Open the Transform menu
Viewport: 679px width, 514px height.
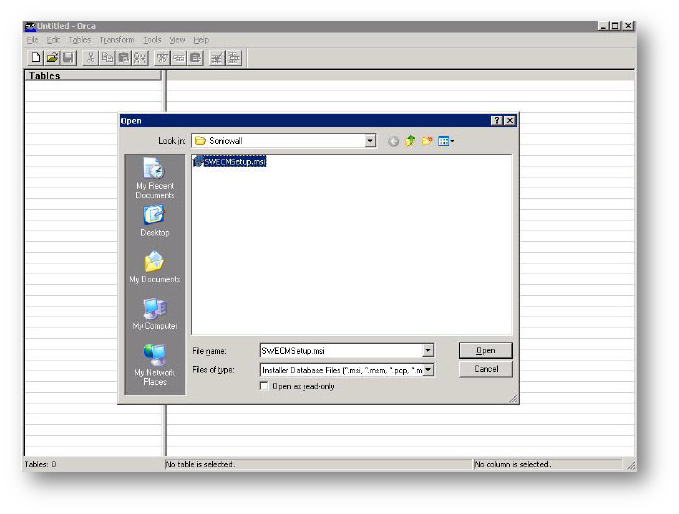coord(117,40)
